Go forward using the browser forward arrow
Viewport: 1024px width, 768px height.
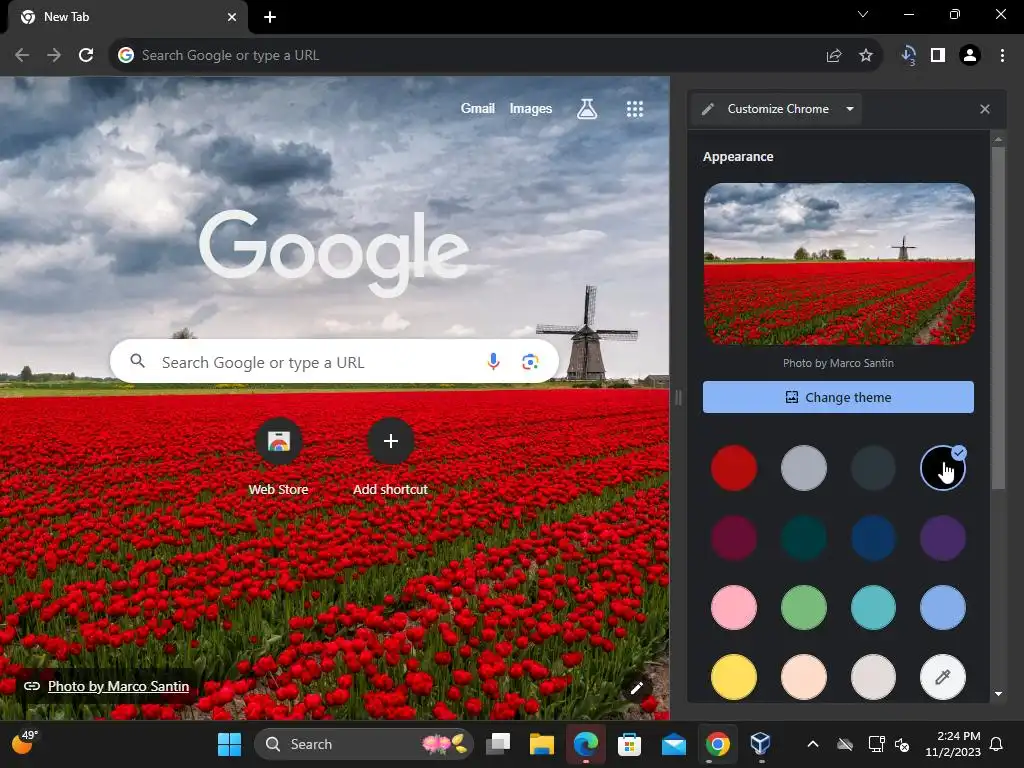(54, 56)
